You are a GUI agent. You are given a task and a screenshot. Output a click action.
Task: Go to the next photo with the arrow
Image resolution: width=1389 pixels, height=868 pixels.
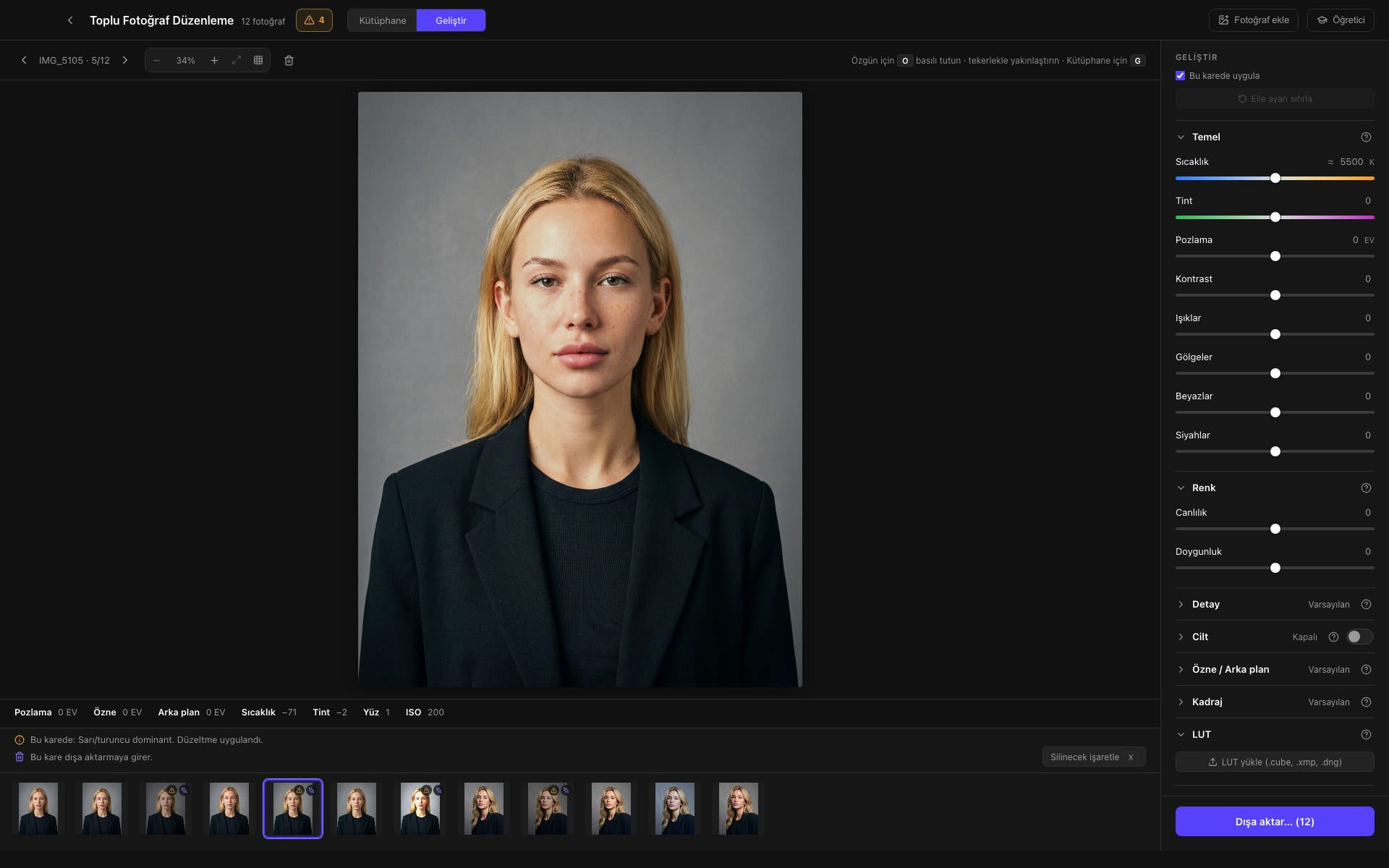click(125, 60)
